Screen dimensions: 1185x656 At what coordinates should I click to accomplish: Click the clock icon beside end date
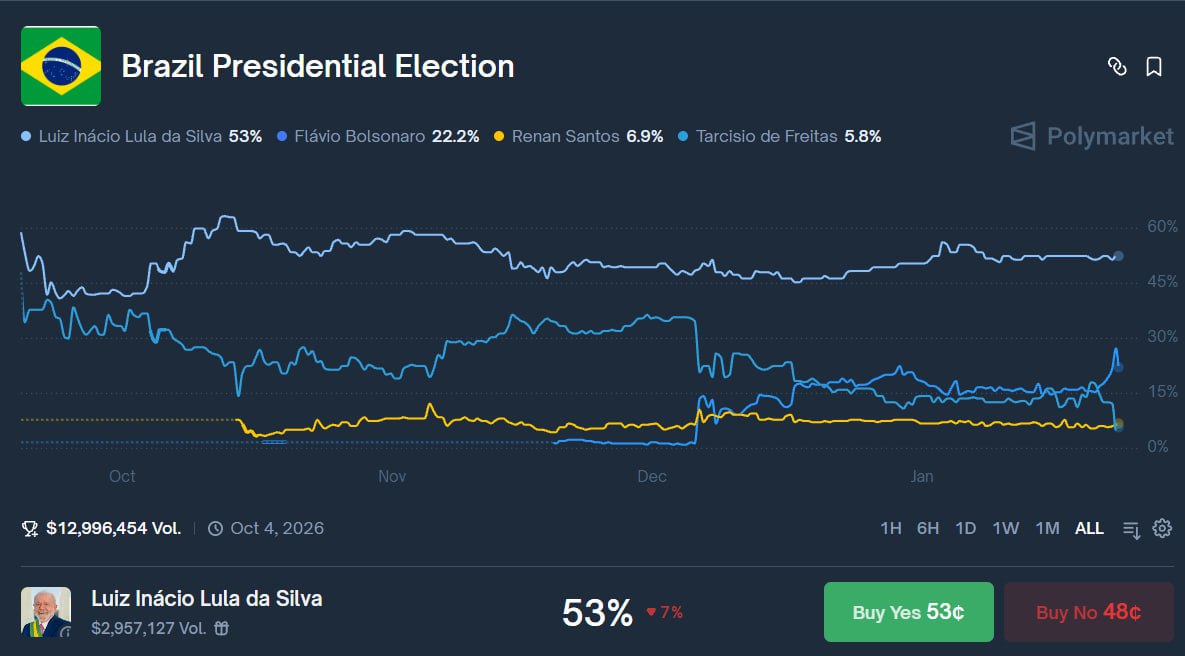(215, 528)
